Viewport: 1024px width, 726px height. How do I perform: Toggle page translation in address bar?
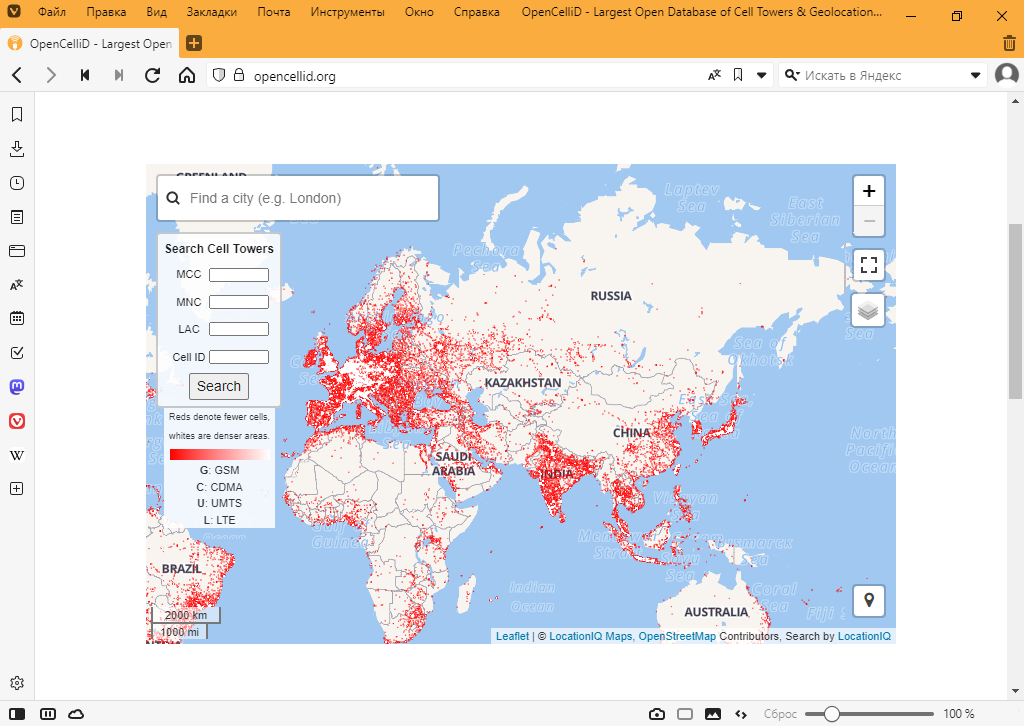(714, 75)
